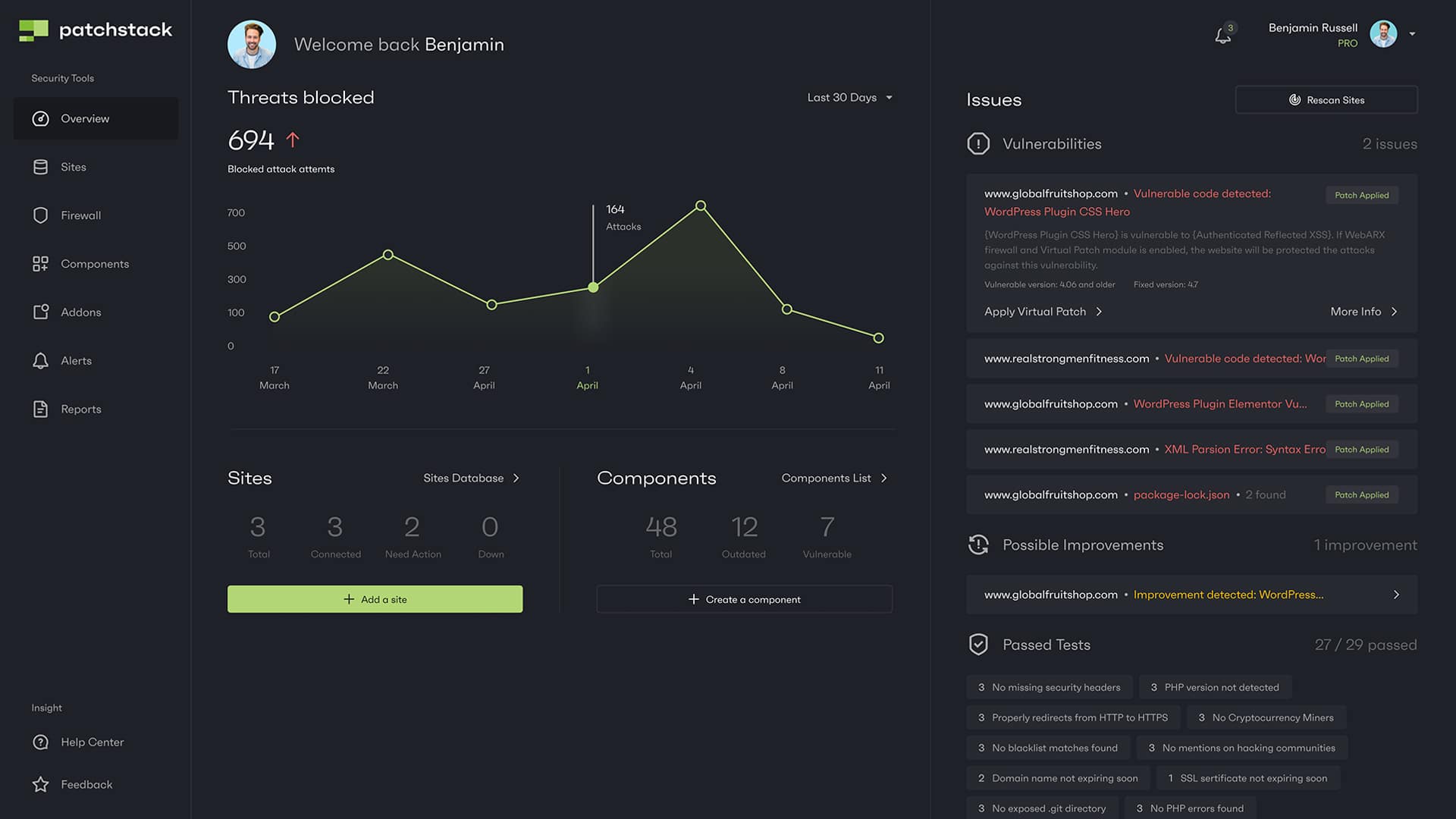Viewport: 1456px width, 819px height.
Task: Open the Improvement detected WordPress row
Action: [1191, 595]
